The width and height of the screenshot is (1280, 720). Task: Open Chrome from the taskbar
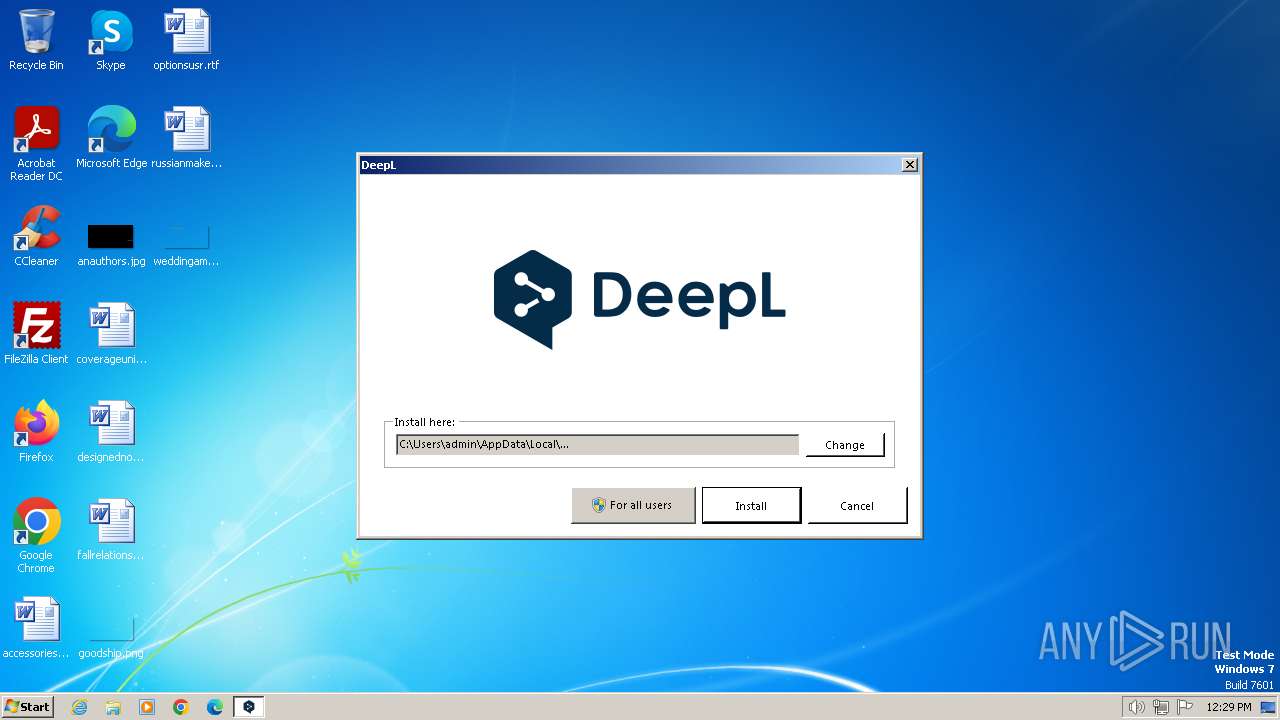[181, 707]
